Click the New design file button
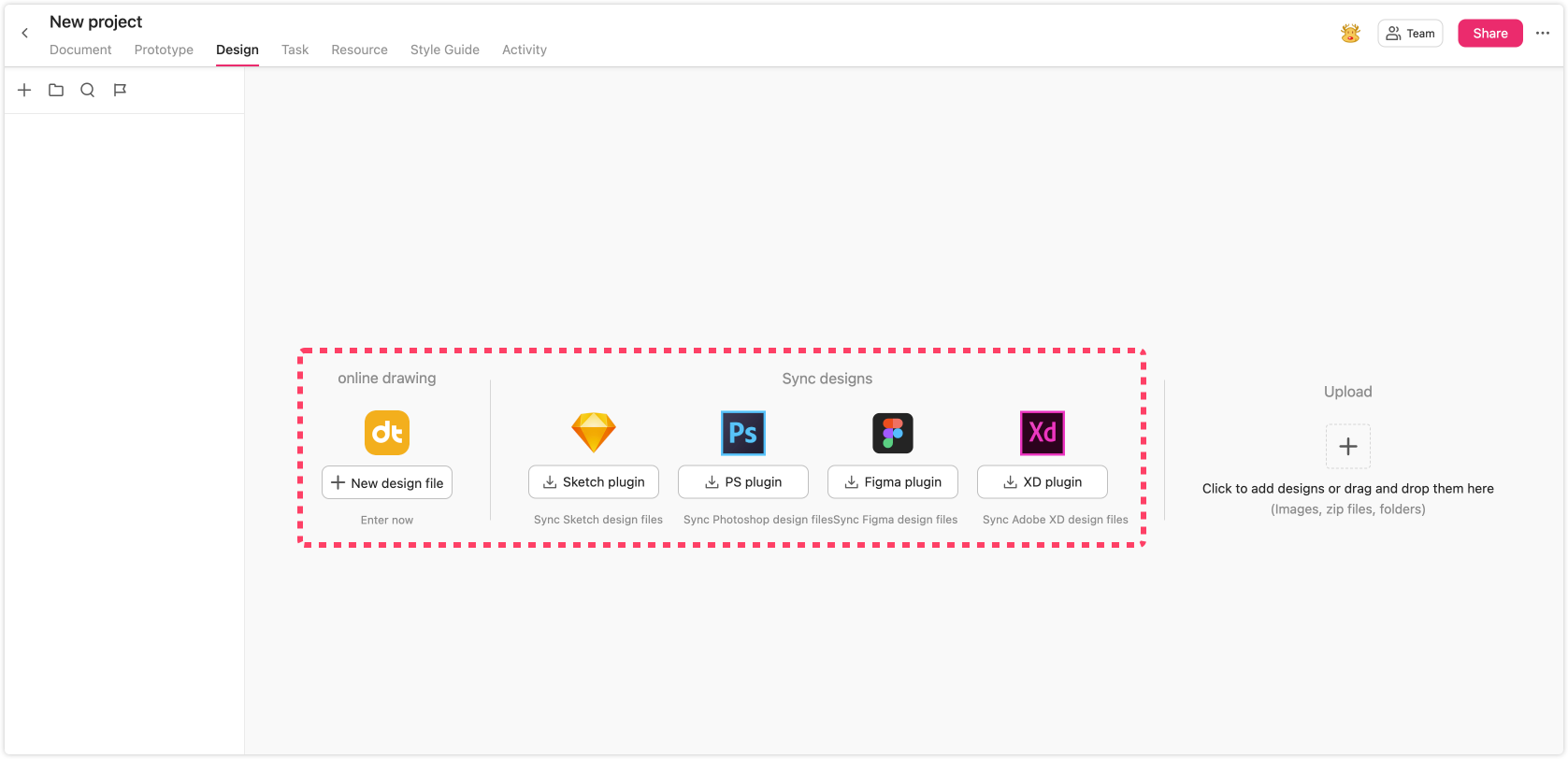Screen dimensions: 1568x759 coord(387,482)
